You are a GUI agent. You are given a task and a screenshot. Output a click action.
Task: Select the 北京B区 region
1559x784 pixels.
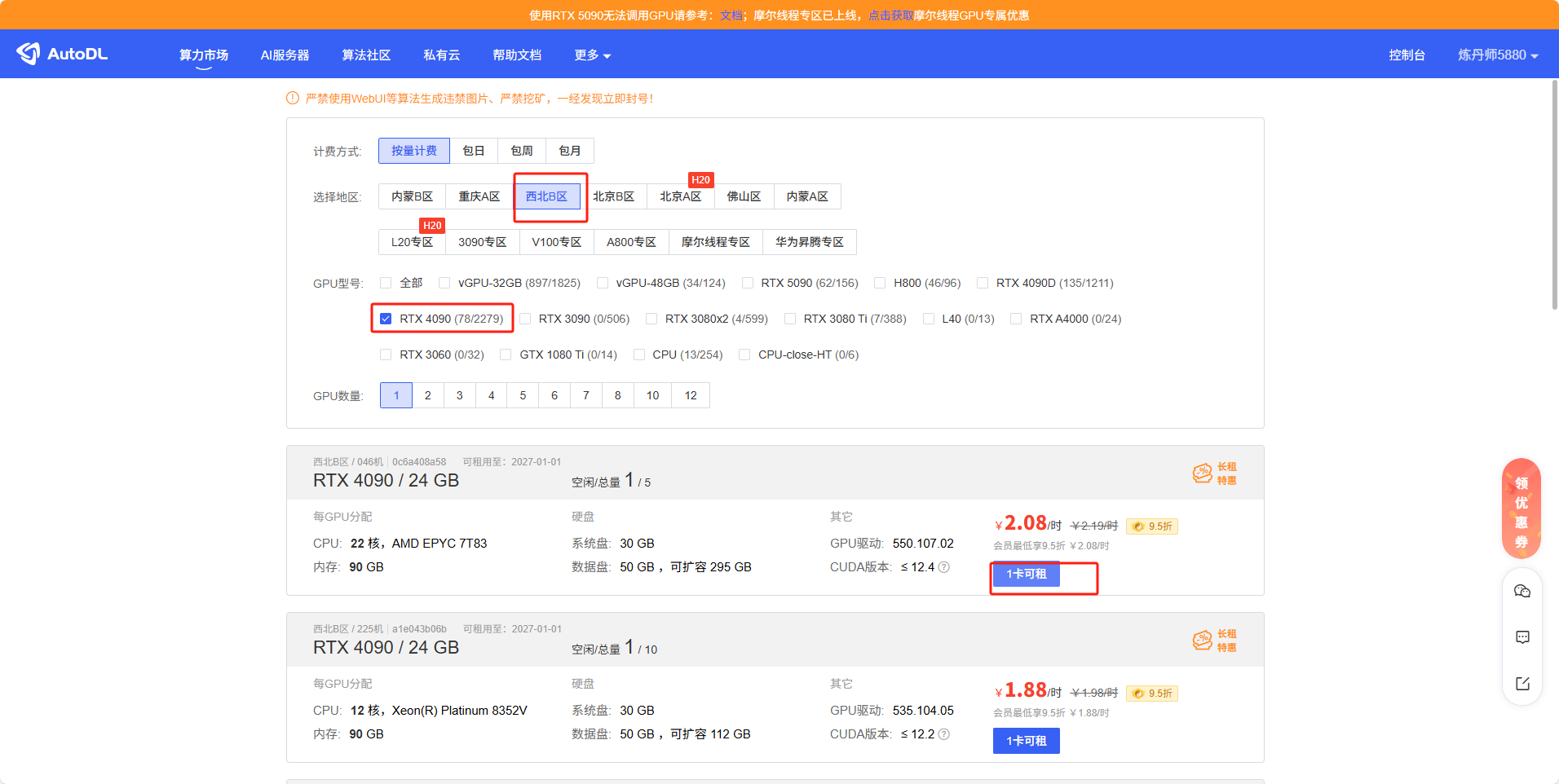point(613,196)
